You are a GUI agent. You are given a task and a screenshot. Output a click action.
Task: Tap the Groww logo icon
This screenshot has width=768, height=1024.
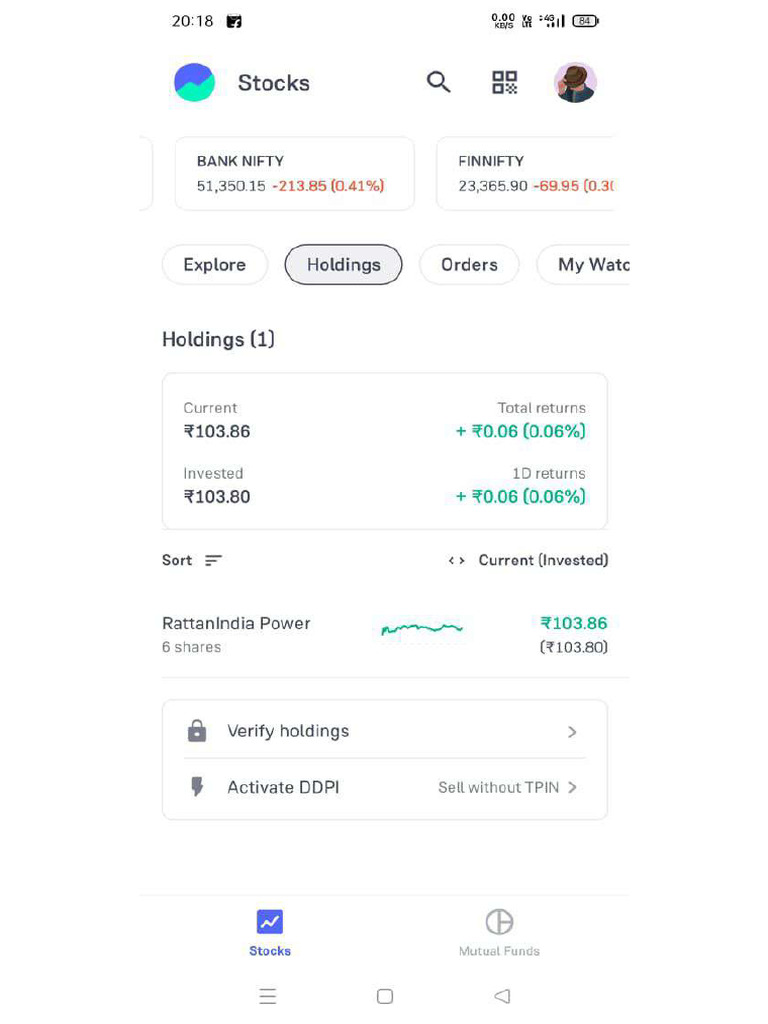coord(194,82)
